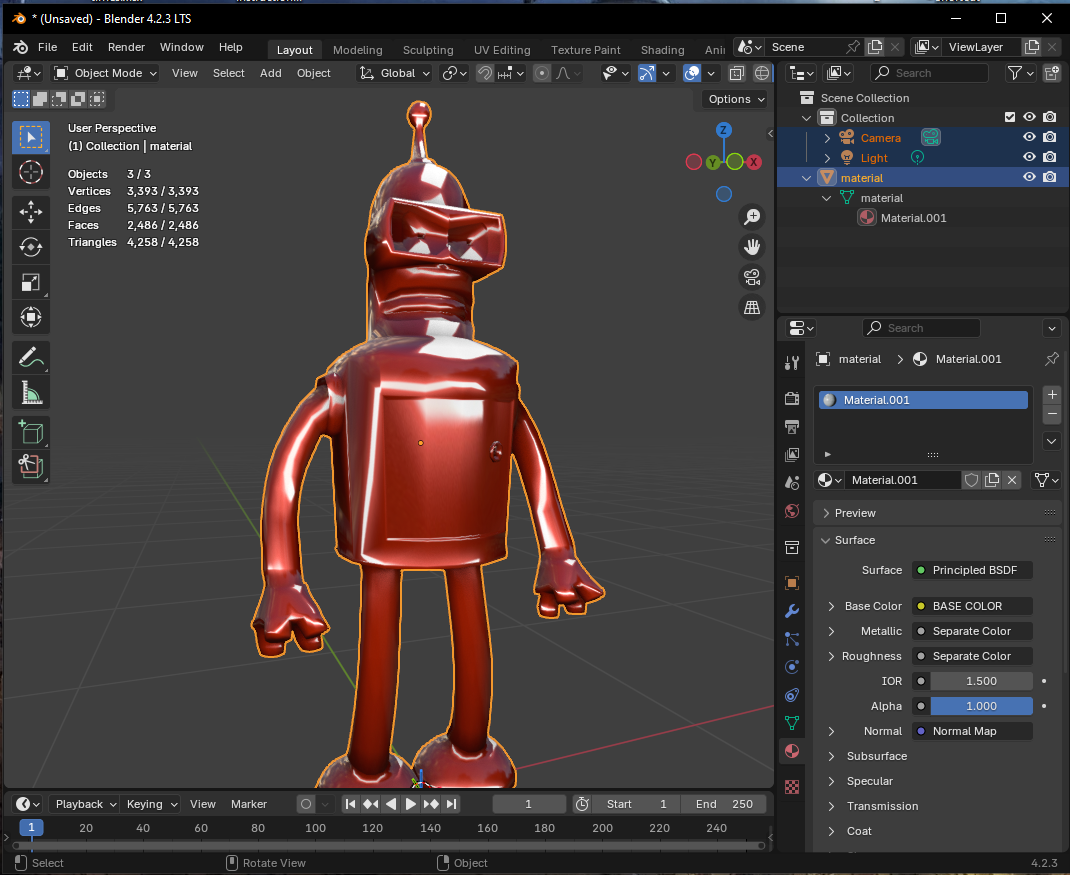
Task: Toggle camera view in viewport
Action: 752,277
